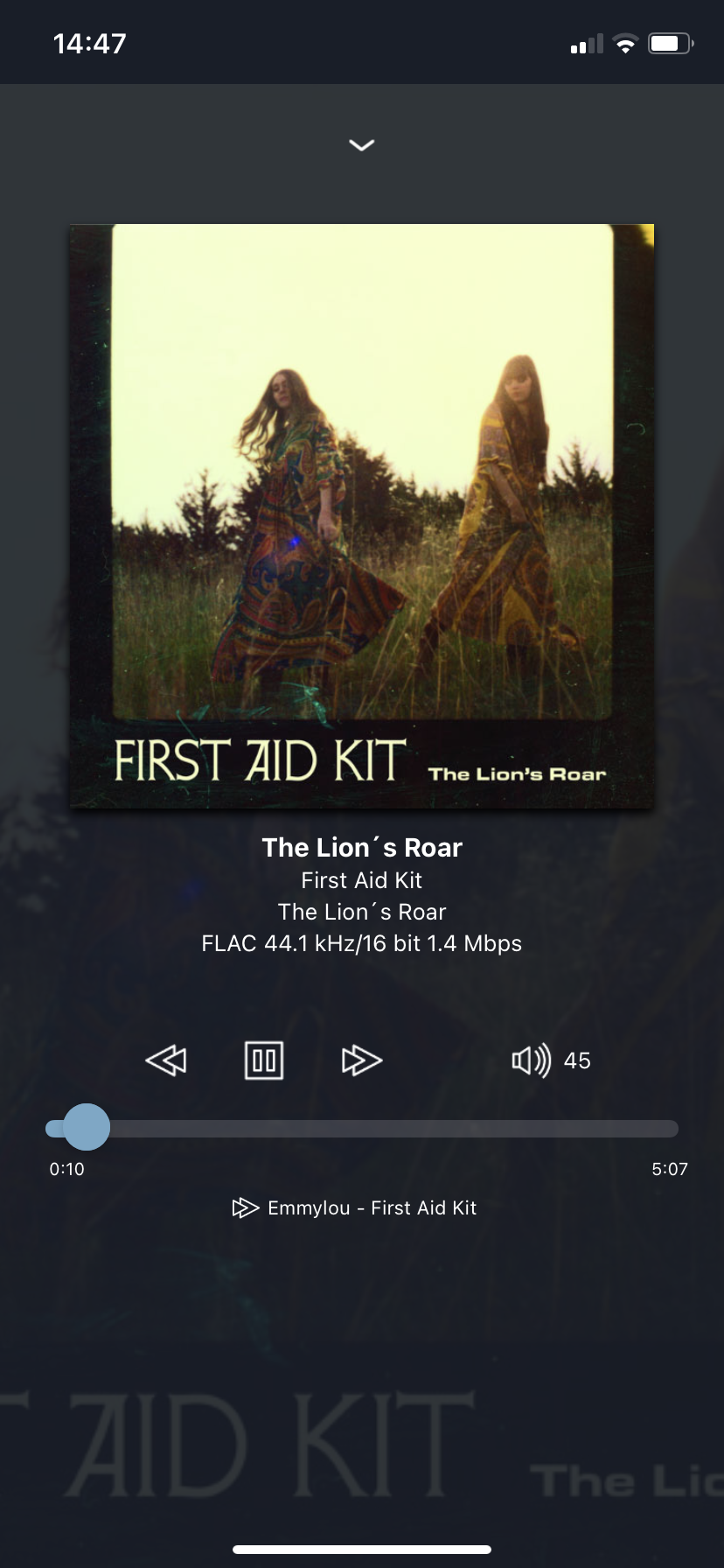Viewport: 724px width, 1568px height.
Task: Seek to the middle of the progress bar
Action: (x=362, y=1128)
